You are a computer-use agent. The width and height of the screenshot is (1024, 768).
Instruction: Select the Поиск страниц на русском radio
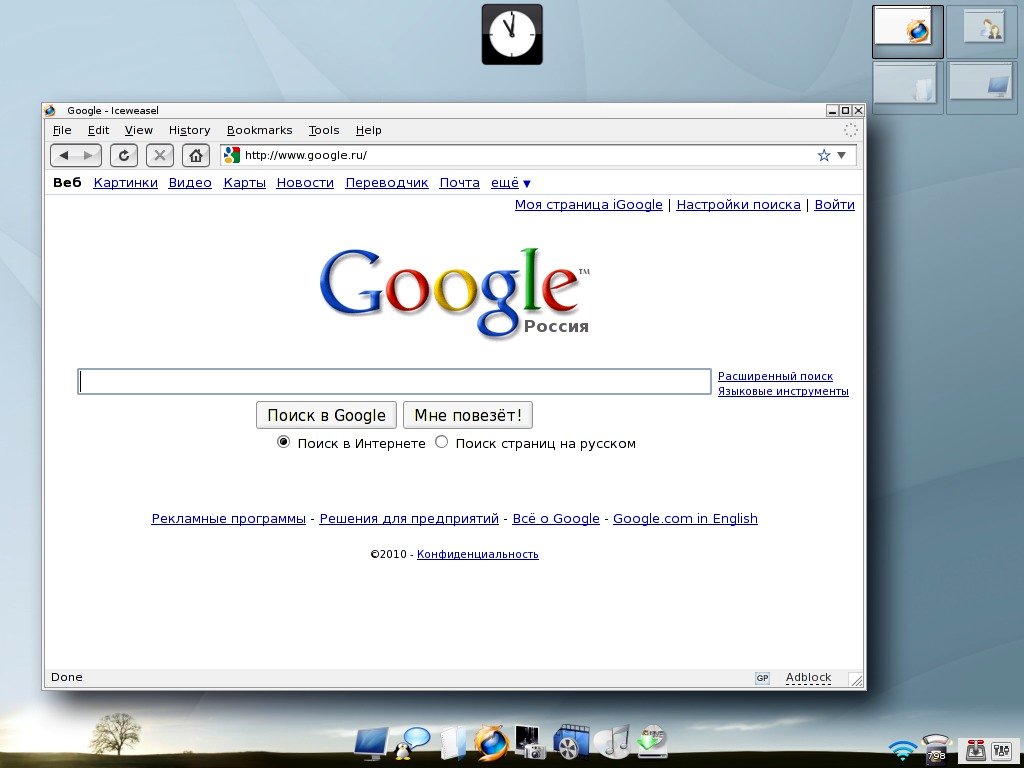point(441,442)
